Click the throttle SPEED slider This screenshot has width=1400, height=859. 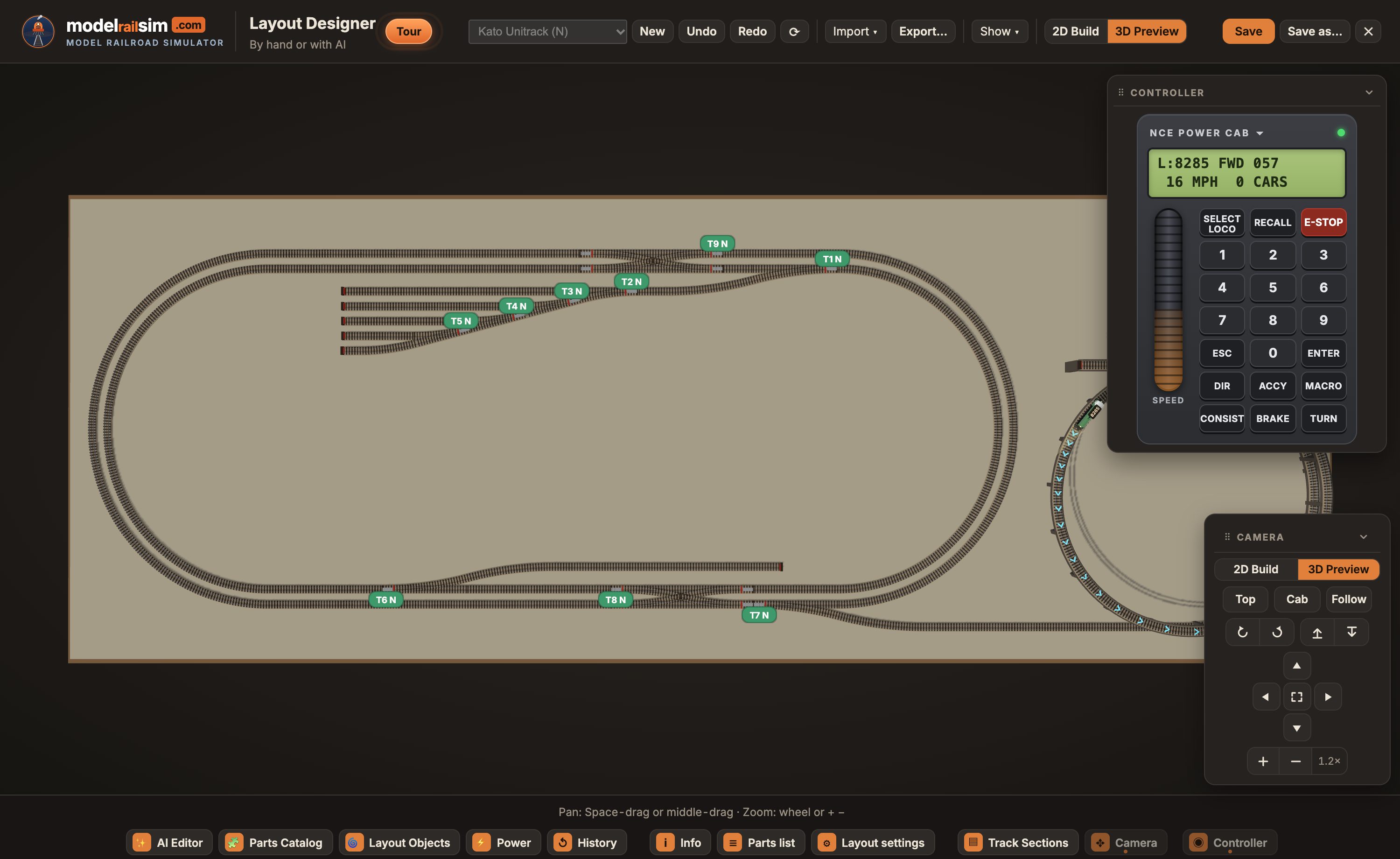(x=1168, y=300)
